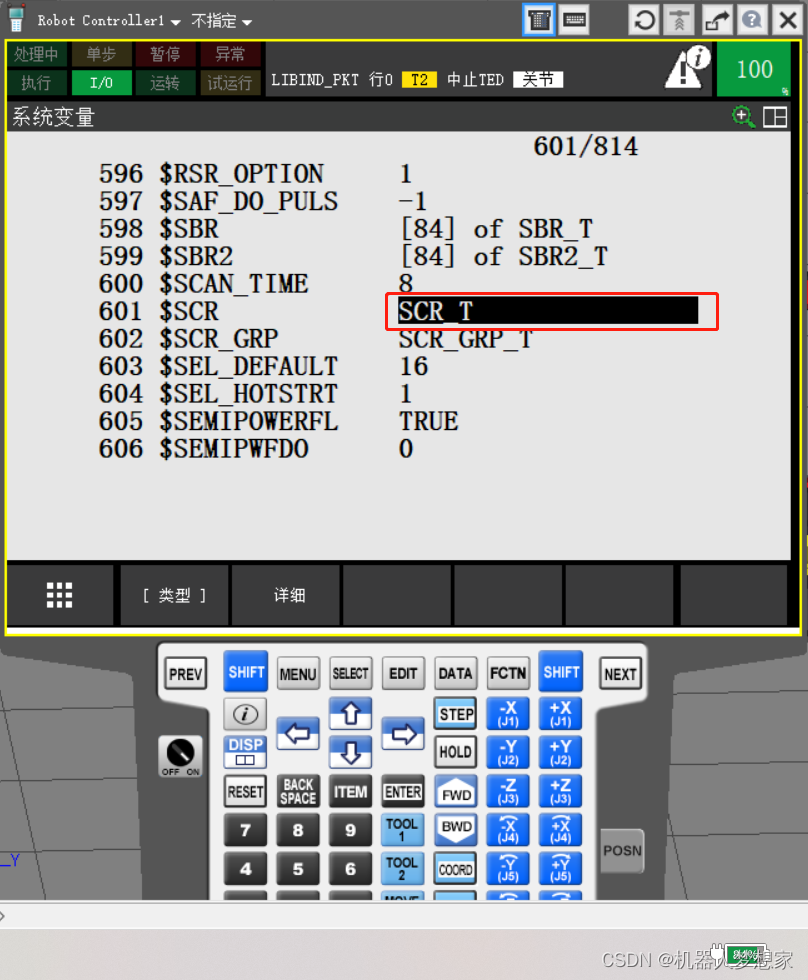The height and width of the screenshot is (980, 808).
Task: Click the TOOL 2 key
Action: pos(402,868)
